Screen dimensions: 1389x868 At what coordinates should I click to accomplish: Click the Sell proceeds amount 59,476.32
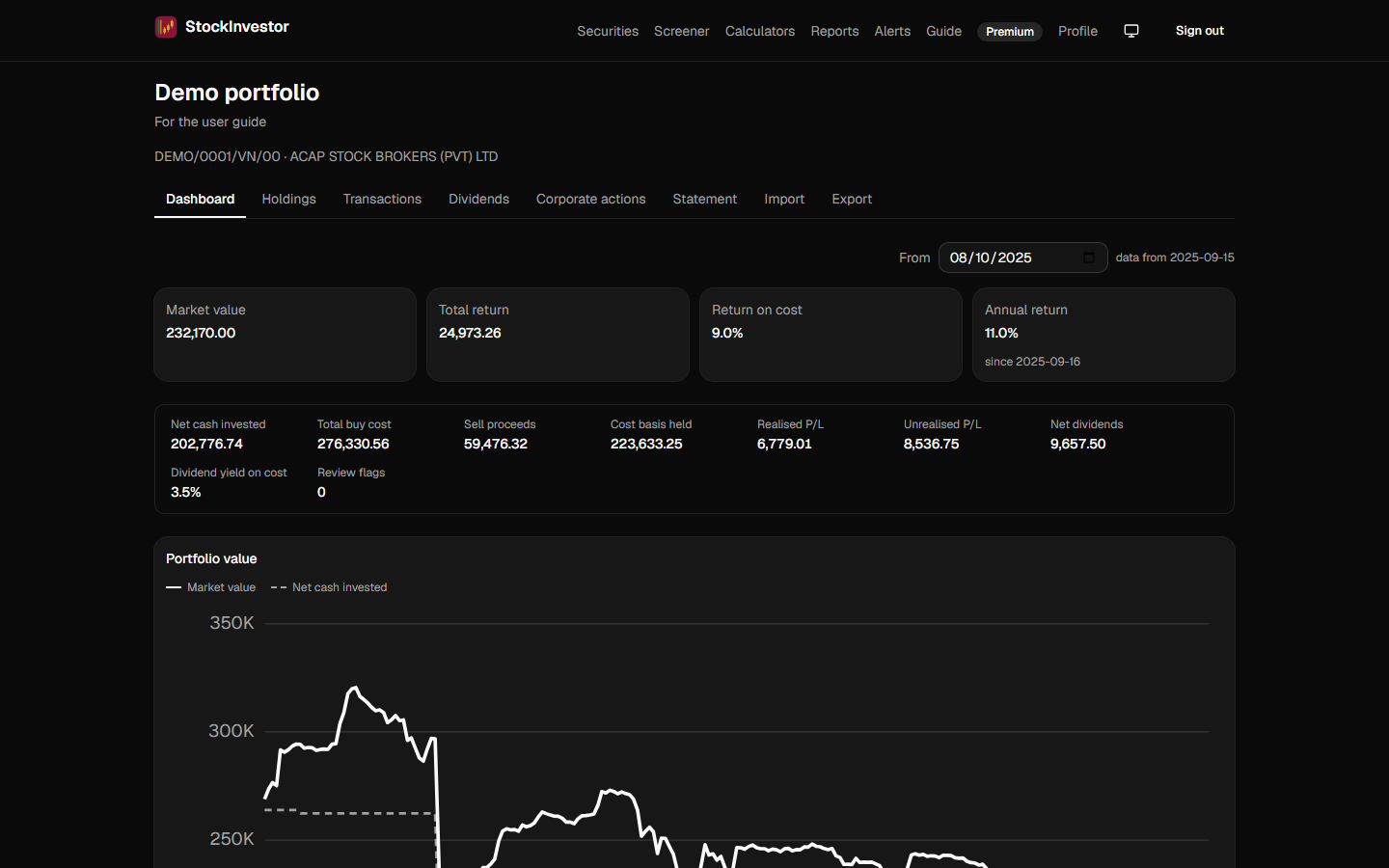click(x=496, y=444)
